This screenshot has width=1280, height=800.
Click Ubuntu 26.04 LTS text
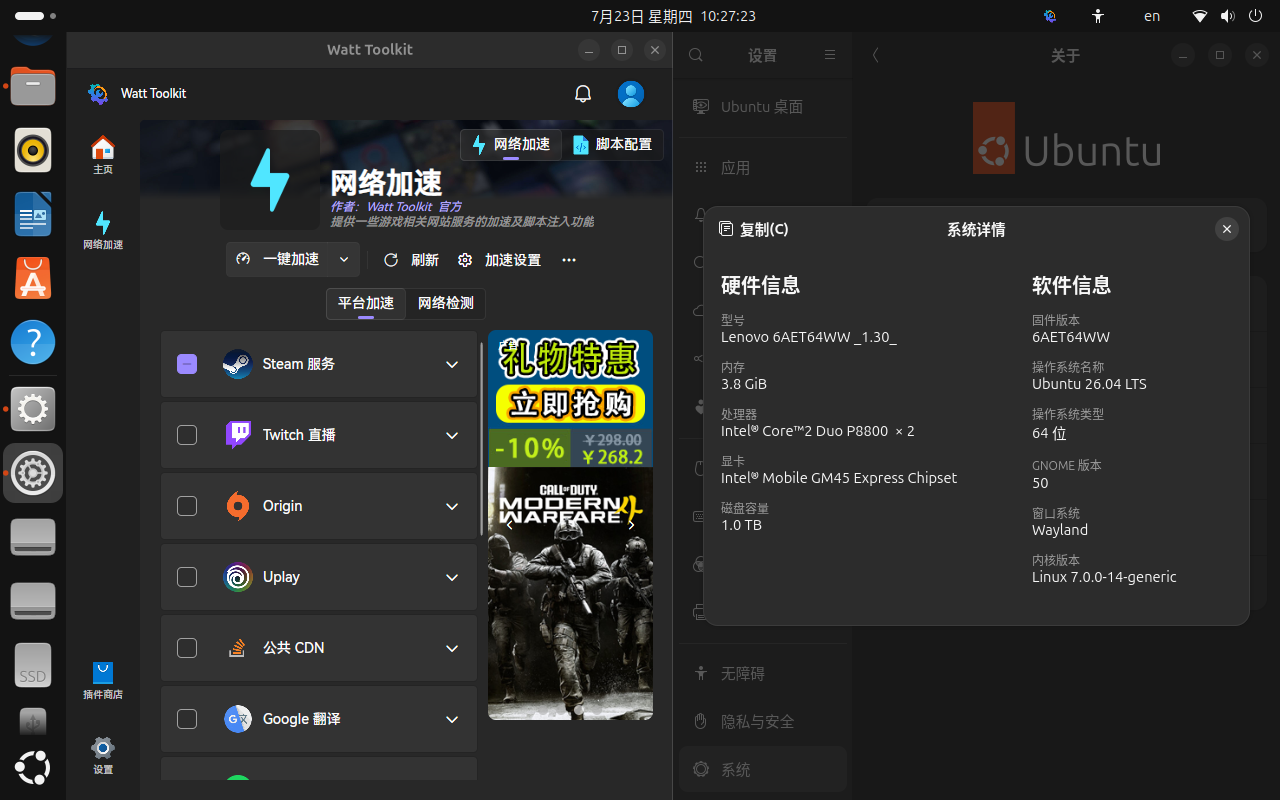pos(1089,384)
